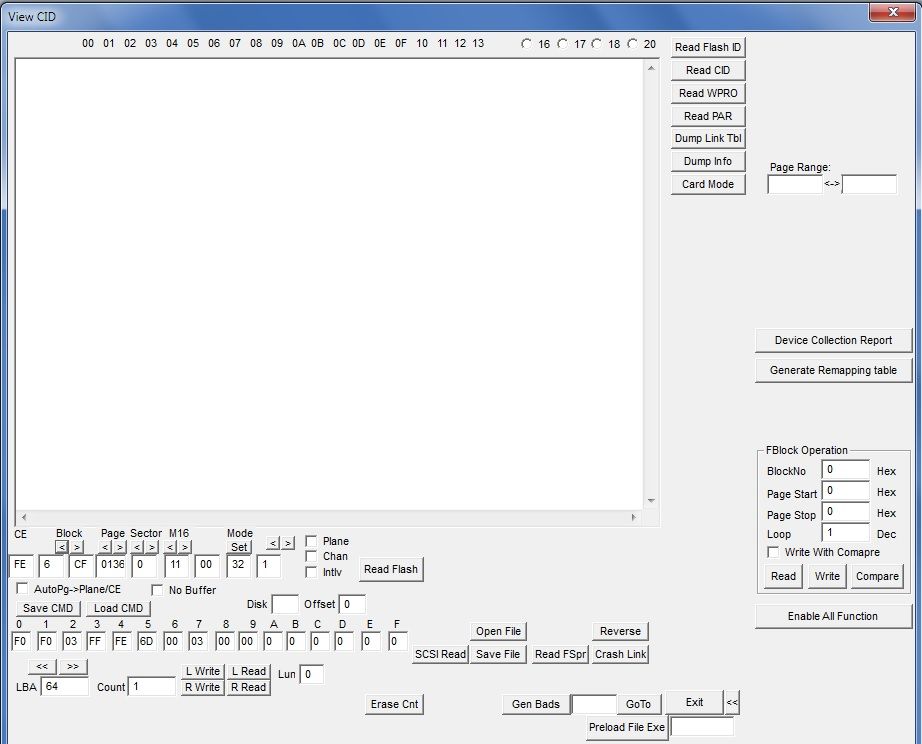Increment Block with right arrow
The width and height of the screenshot is (922, 744).
77,547
